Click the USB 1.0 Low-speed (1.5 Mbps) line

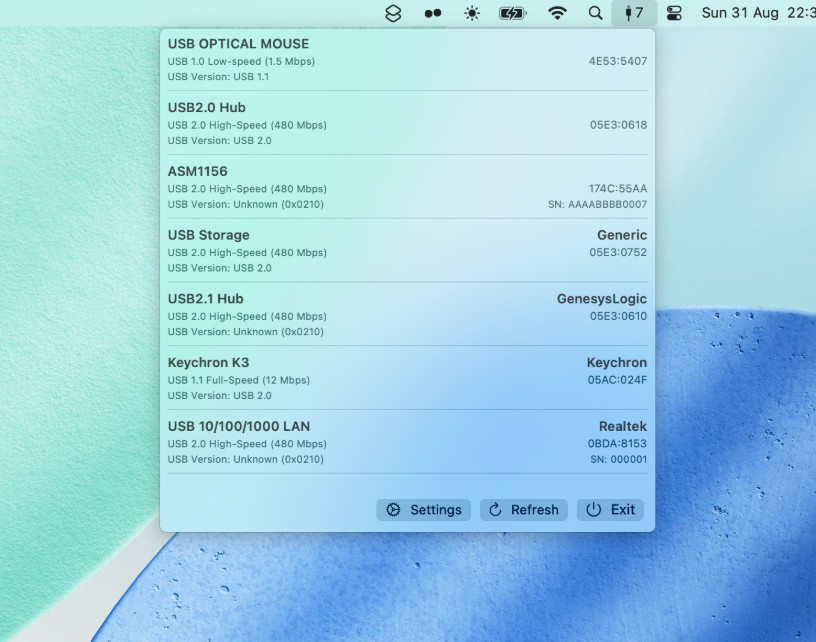[241, 61]
